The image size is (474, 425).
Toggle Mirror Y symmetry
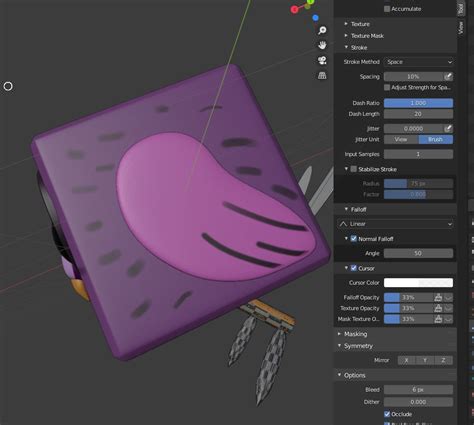point(425,360)
